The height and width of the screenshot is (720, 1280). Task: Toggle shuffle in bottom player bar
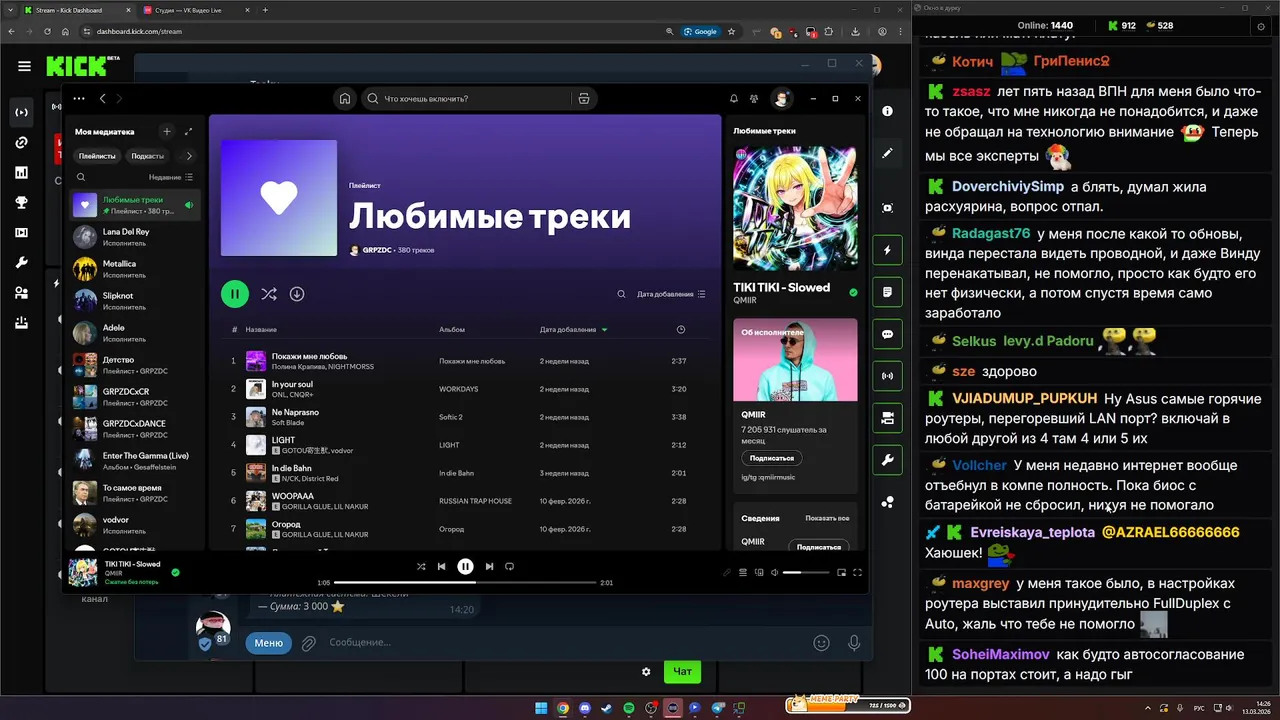421,566
